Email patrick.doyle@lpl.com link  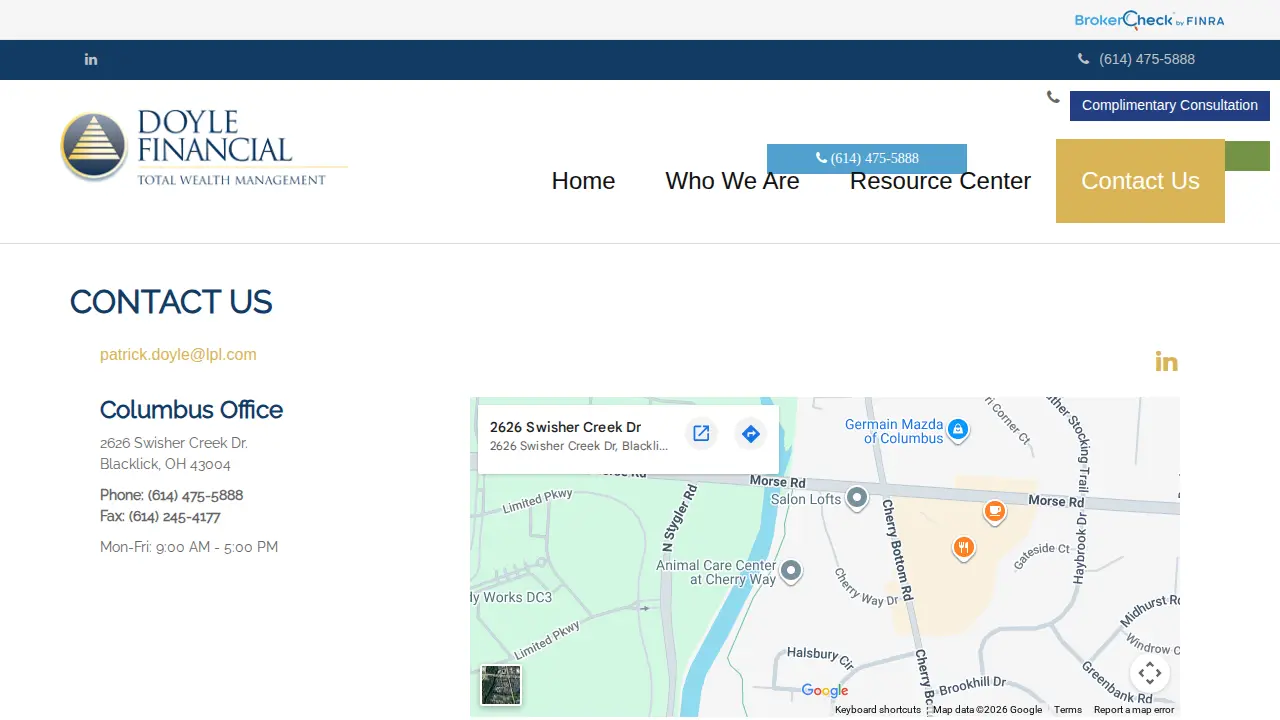[x=178, y=354]
